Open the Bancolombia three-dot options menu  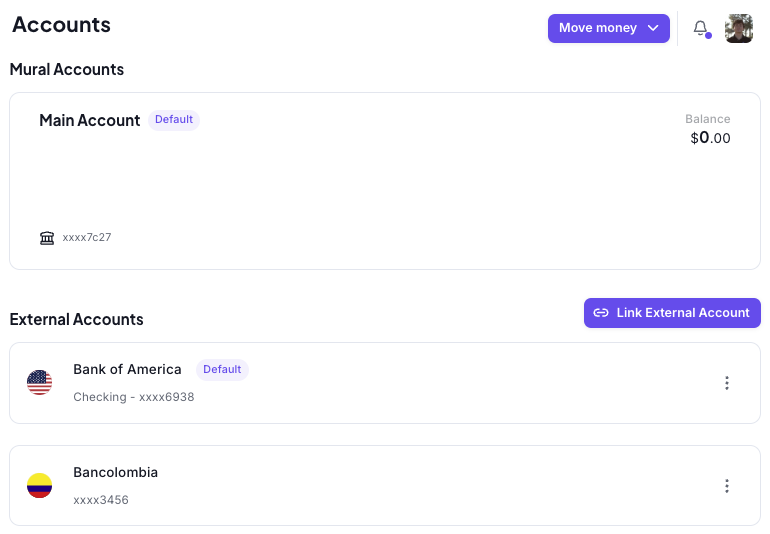(x=727, y=486)
